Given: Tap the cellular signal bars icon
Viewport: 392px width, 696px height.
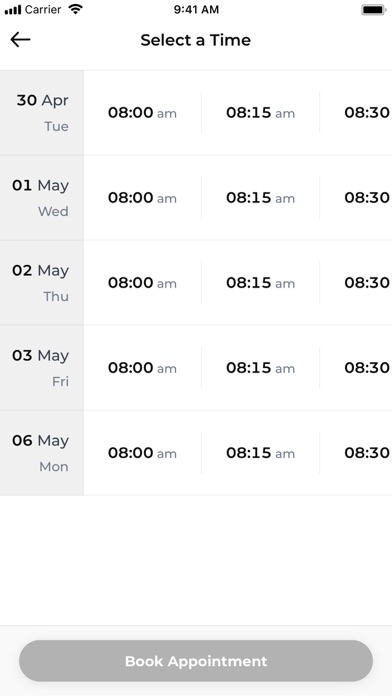Looking at the screenshot, I should [13, 10].
